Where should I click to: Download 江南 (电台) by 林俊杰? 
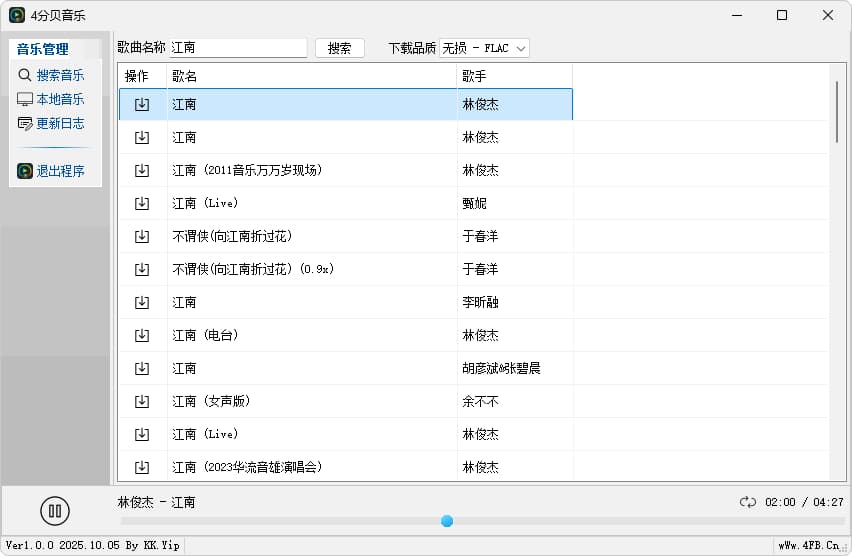tap(142, 335)
